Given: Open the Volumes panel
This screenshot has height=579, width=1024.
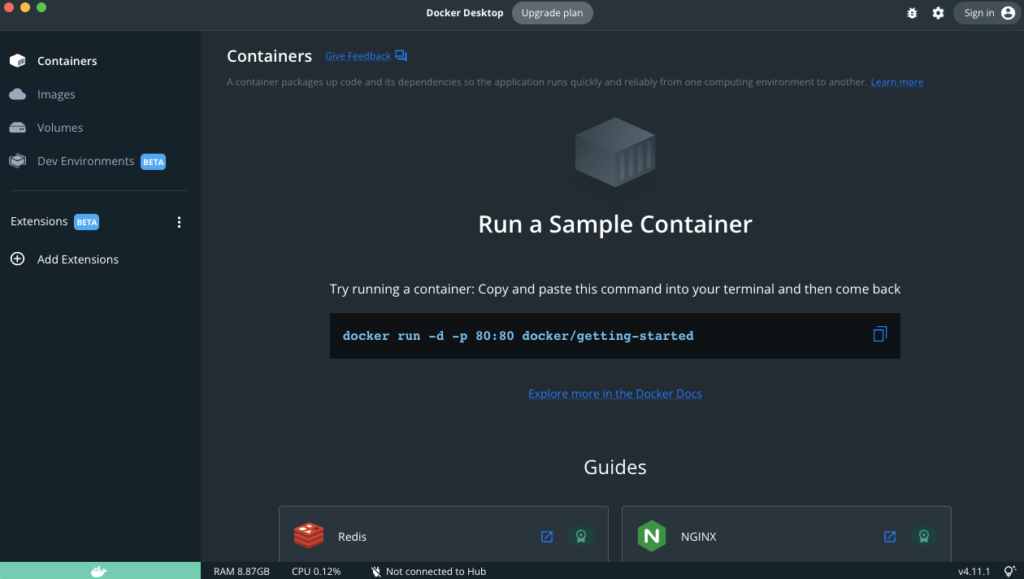Looking at the screenshot, I should (x=16, y=127).
